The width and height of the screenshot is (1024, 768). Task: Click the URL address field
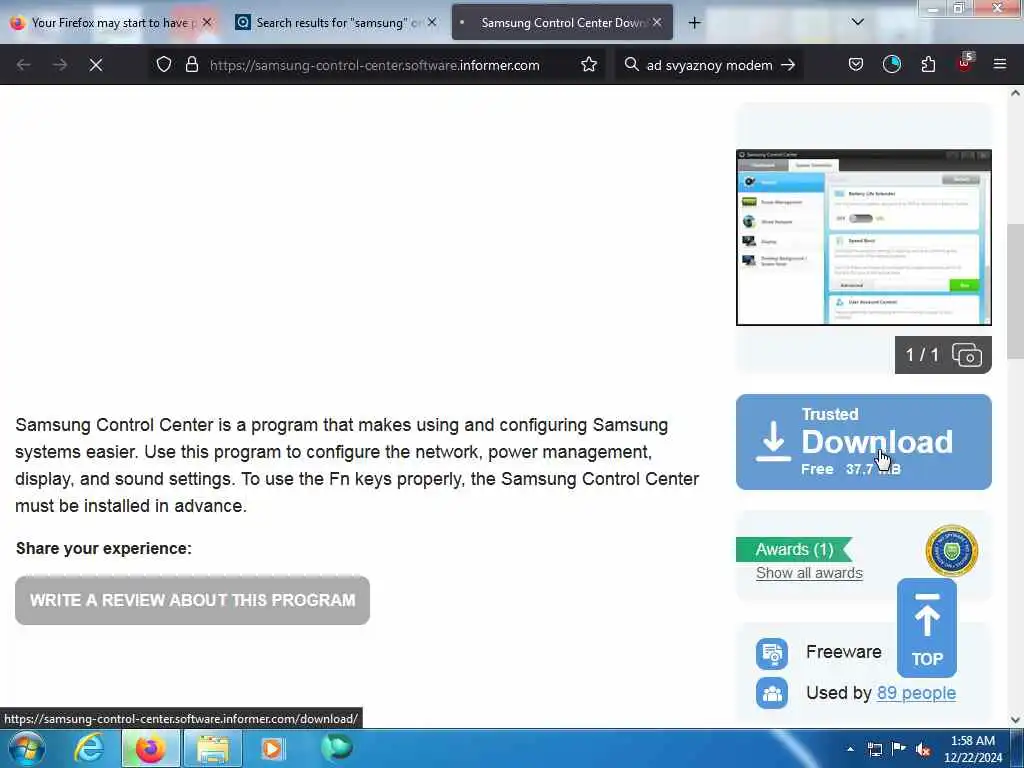coord(374,65)
